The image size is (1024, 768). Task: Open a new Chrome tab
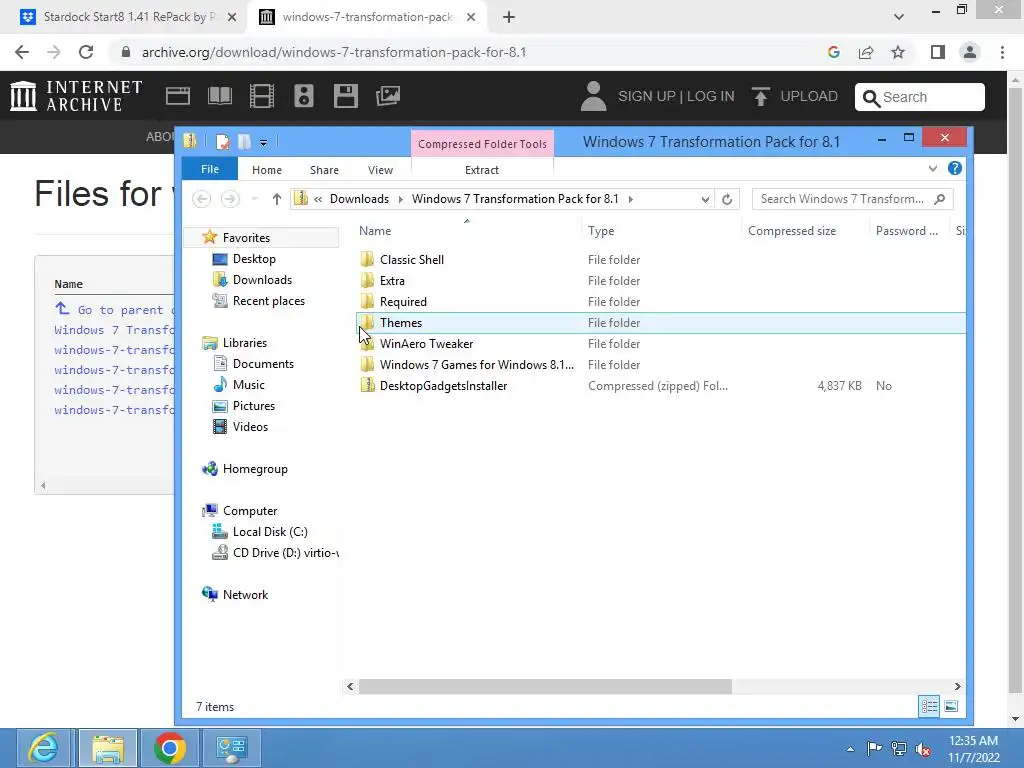[x=509, y=17]
